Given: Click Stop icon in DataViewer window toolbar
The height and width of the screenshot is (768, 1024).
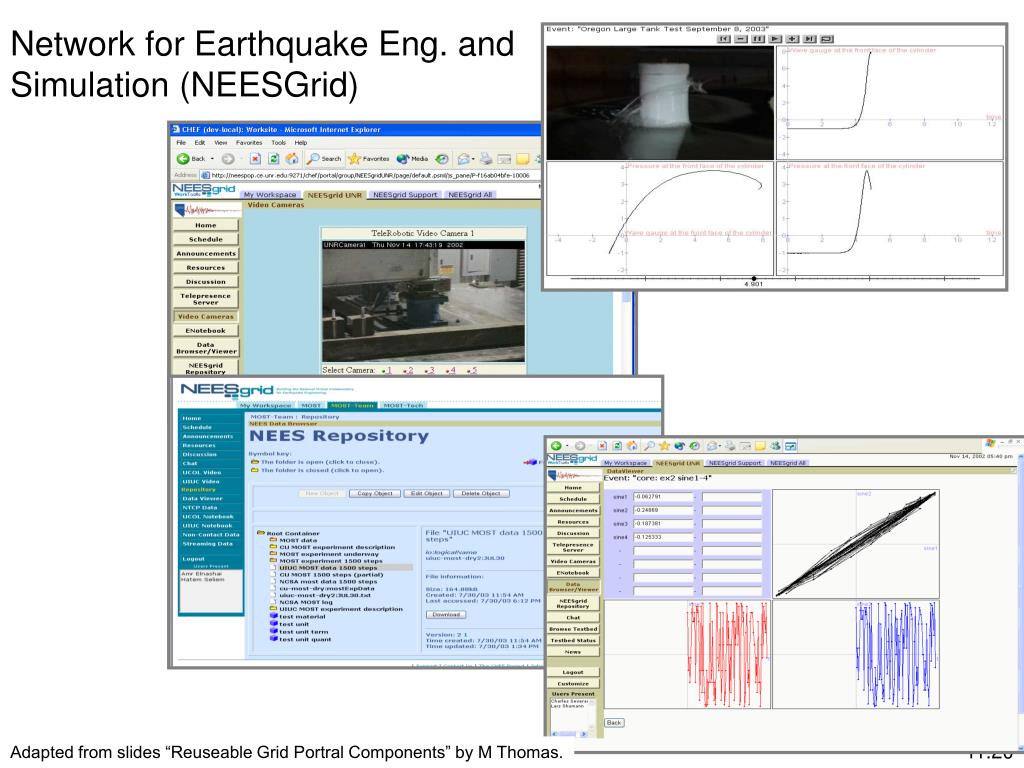Looking at the screenshot, I should [x=602, y=445].
